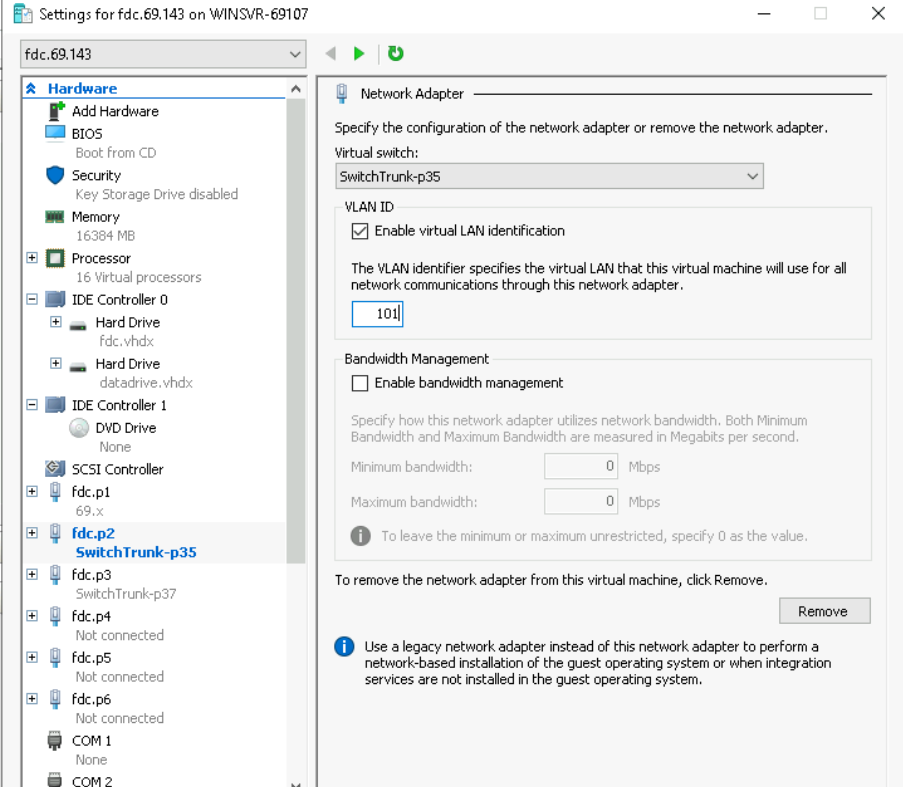The height and width of the screenshot is (787, 903).
Task: Click the Refresh icon in the toolbar
Action: point(395,53)
